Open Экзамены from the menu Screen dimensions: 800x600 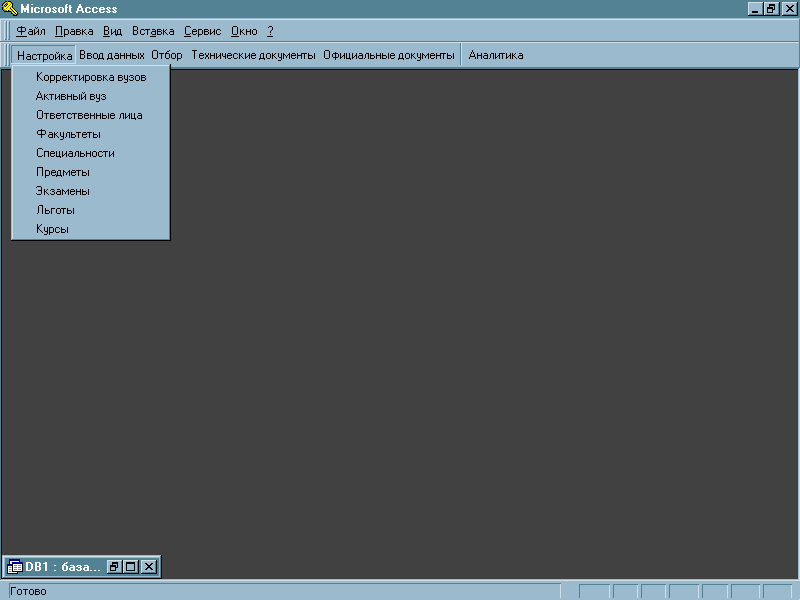pyautogui.click(x=91, y=191)
